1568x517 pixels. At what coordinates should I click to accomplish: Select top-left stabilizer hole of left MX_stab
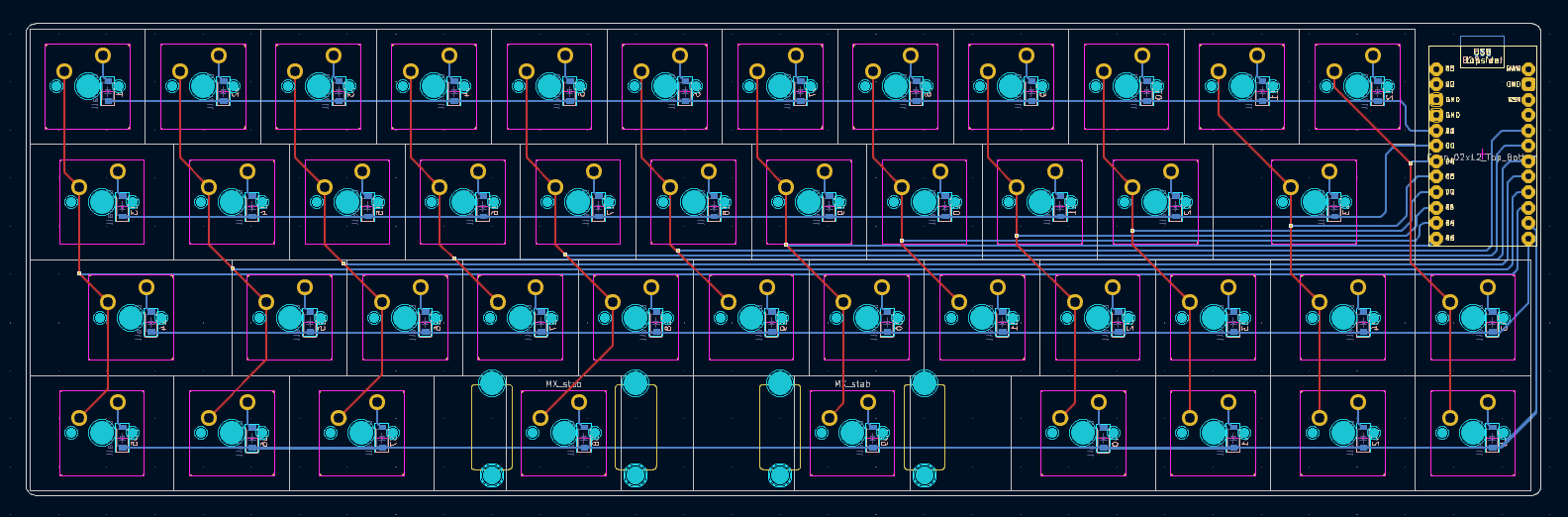(492, 383)
